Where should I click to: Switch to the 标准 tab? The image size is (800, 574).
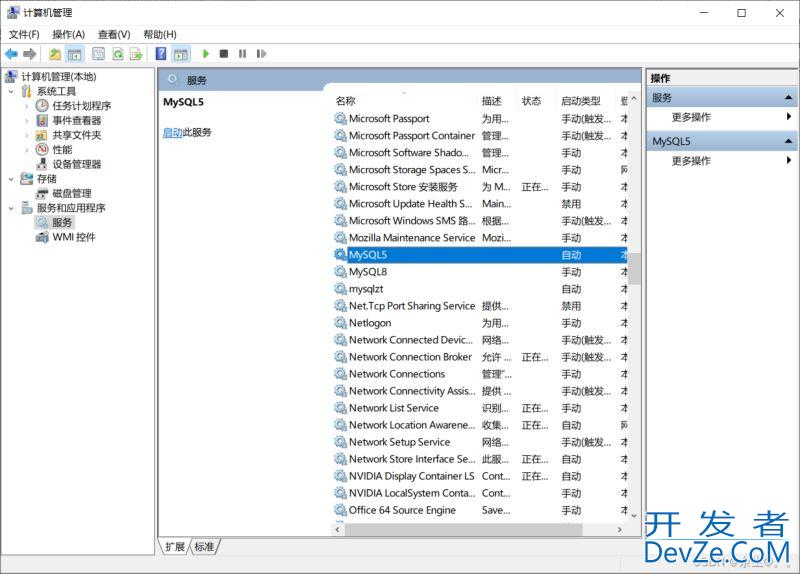coord(205,546)
